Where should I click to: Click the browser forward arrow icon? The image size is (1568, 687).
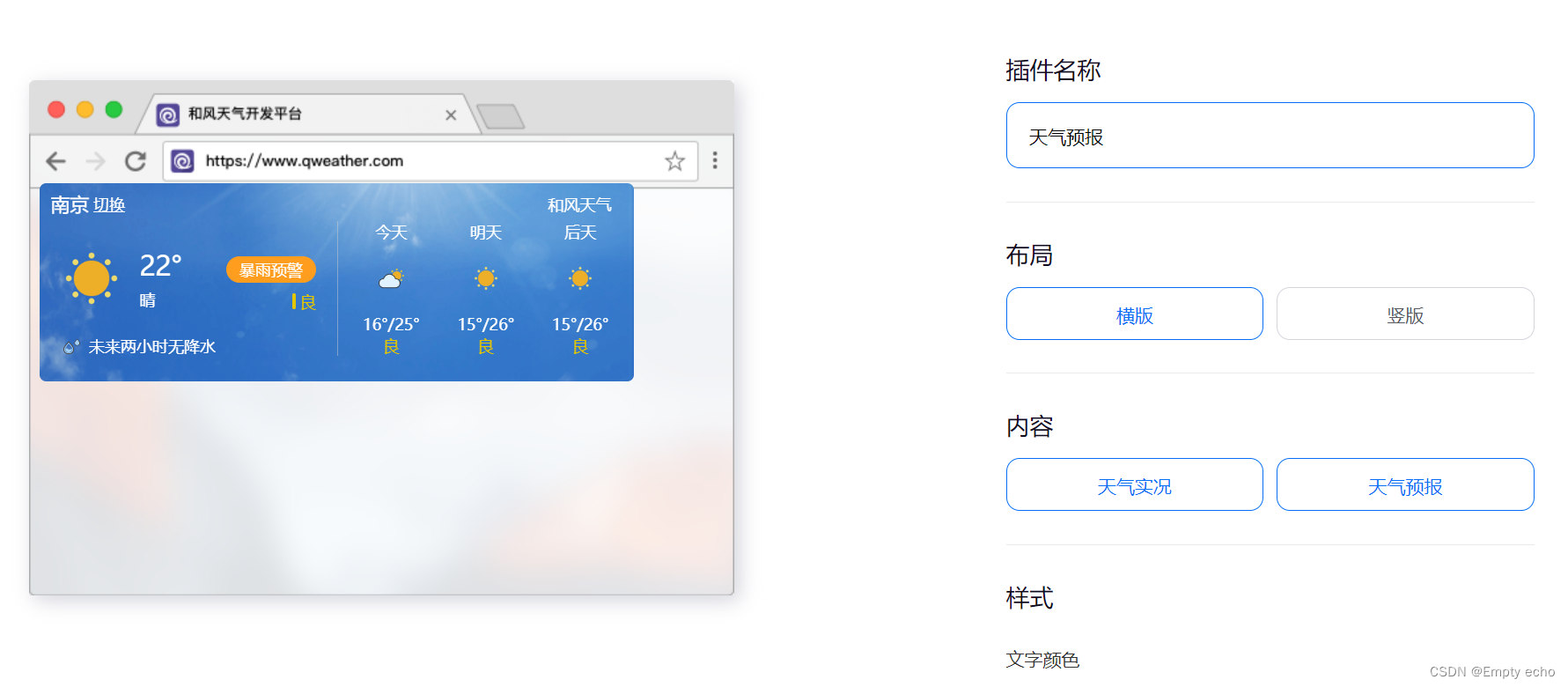(x=95, y=161)
